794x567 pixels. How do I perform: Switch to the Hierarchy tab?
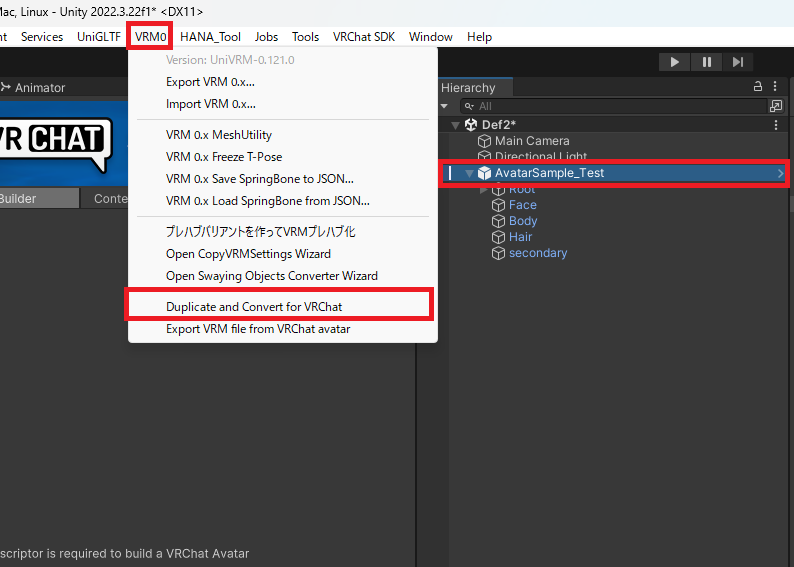coord(474,88)
